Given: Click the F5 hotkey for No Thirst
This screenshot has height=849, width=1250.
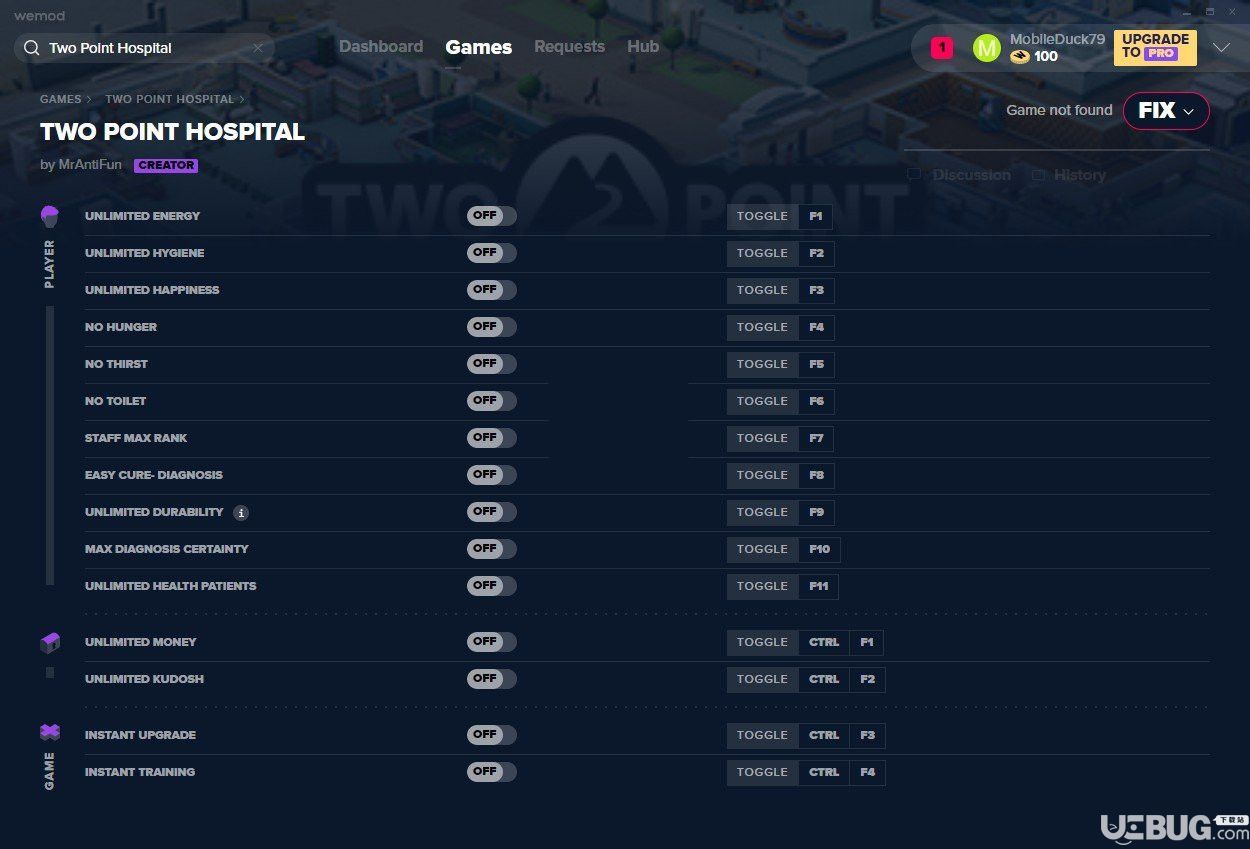Looking at the screenshot, I should [816, 364].
